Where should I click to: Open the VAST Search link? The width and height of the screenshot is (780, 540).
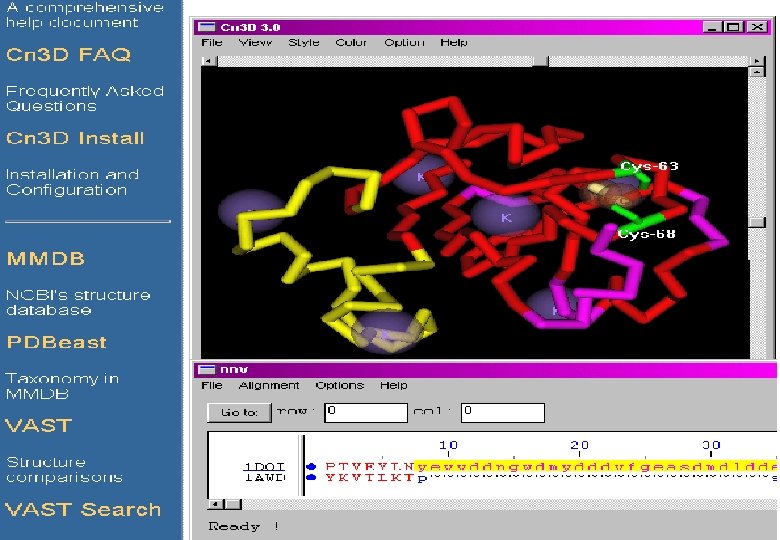coord(83,510)
